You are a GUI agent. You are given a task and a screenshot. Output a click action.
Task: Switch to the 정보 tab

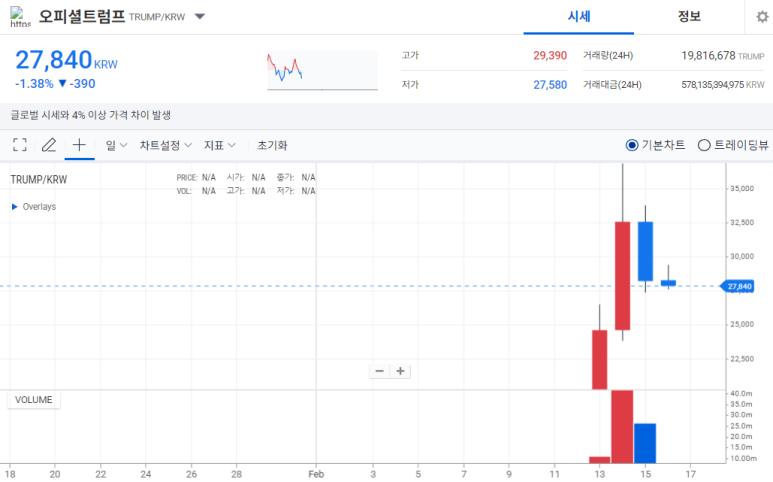click(x=689, y=17)
